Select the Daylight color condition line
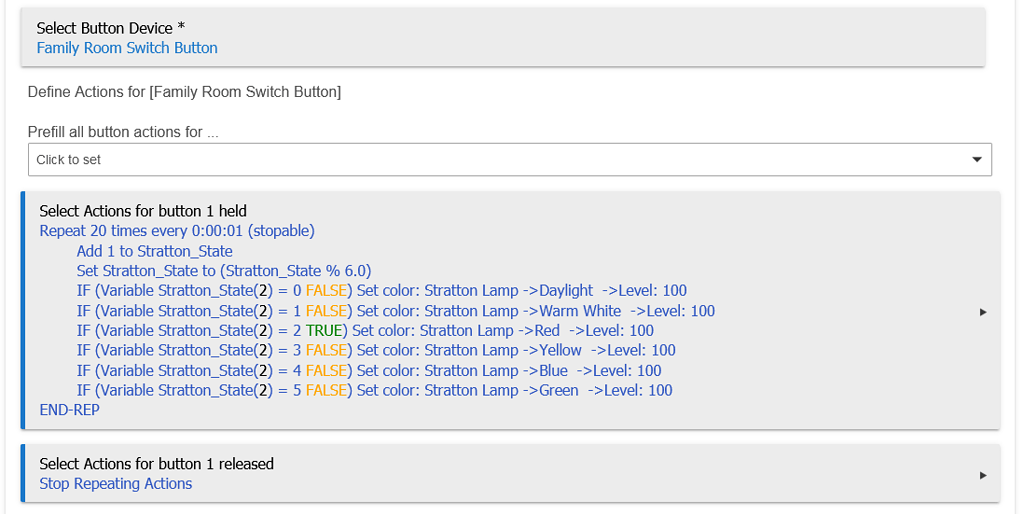Viewport: 1024px width, 514px height. pyautogui.click(x=381, y=291)
